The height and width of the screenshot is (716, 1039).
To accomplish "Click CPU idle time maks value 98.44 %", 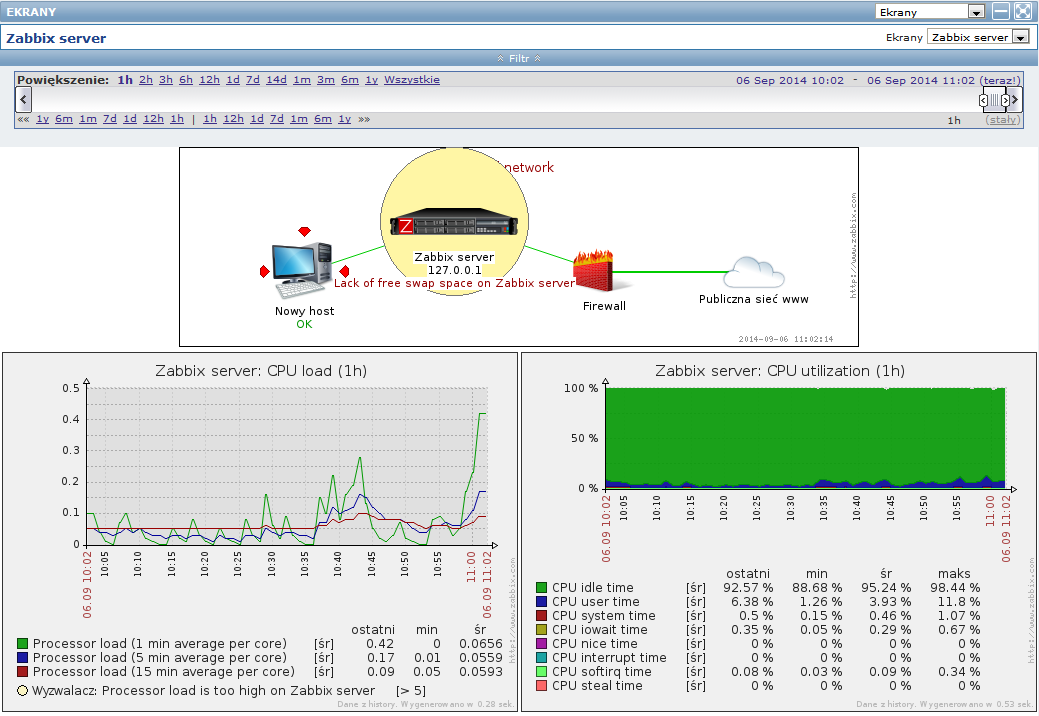I will tap(955, 588).
